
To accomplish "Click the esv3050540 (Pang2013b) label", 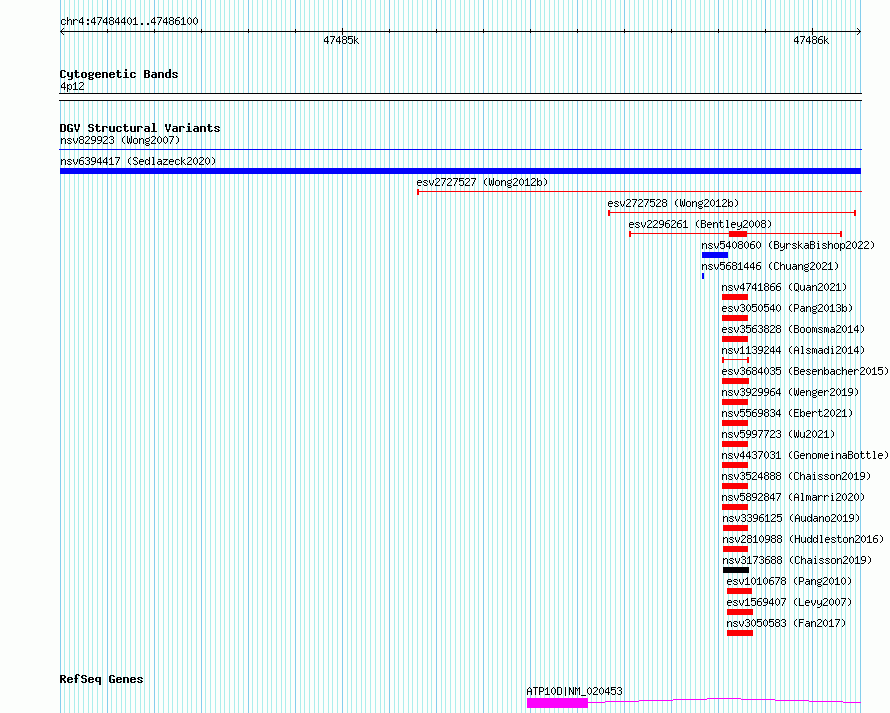I will coord(787,308).
